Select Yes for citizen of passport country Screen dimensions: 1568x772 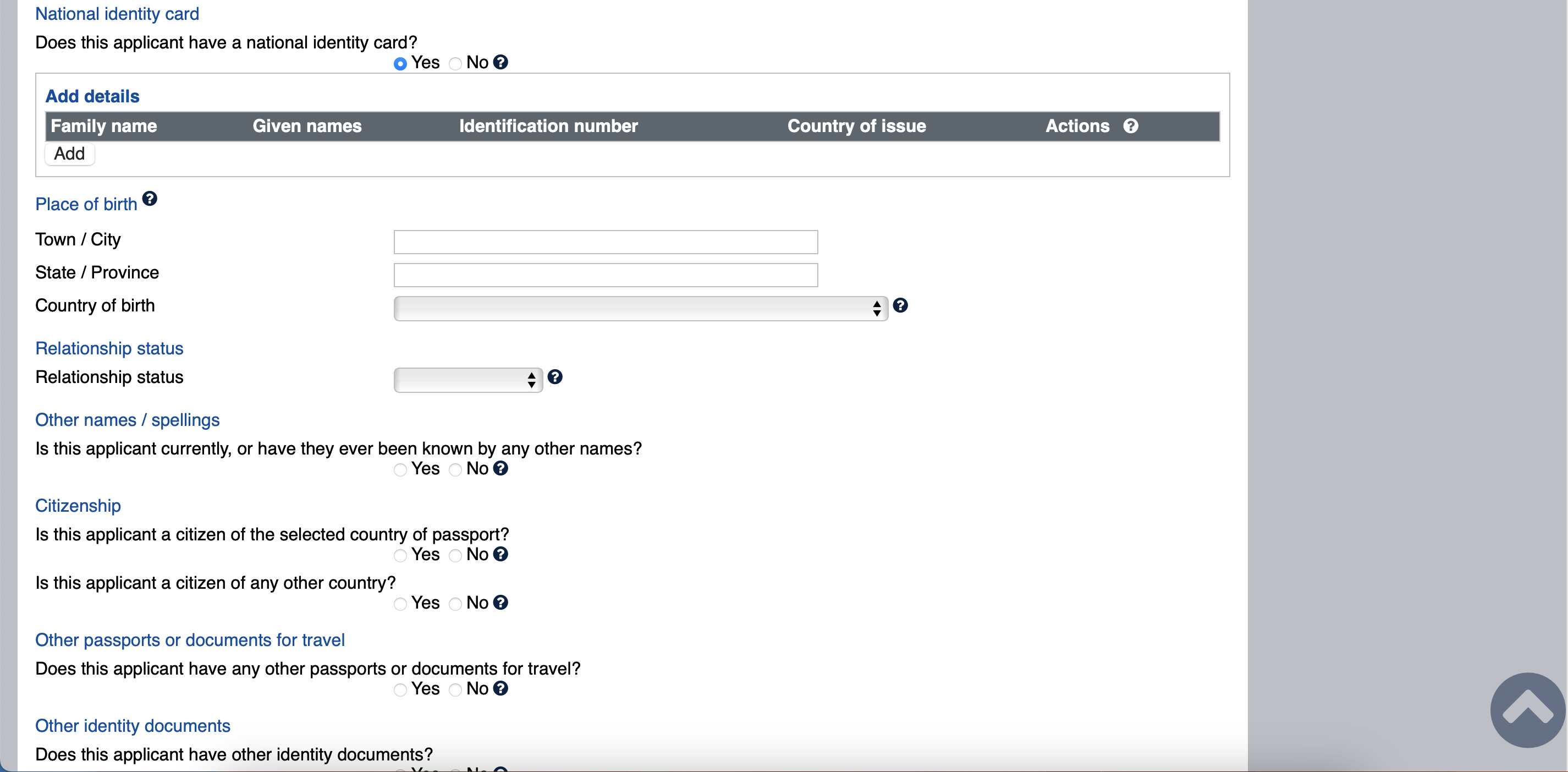pyautogui.click(x=400, y=556)
